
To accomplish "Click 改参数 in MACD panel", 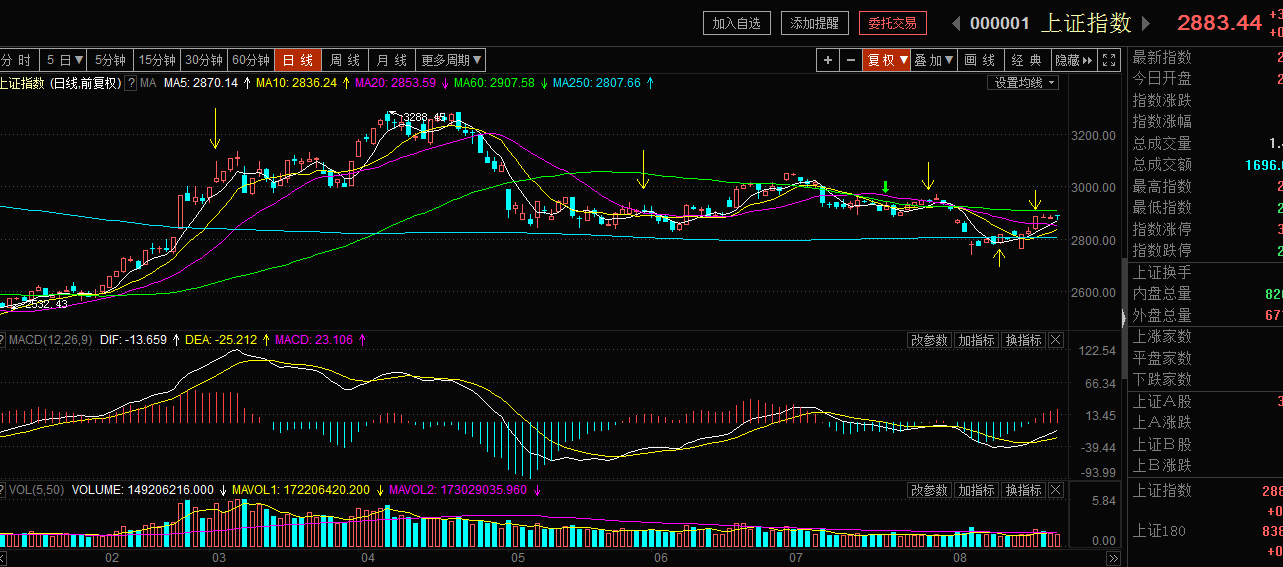I will (929, 340).
